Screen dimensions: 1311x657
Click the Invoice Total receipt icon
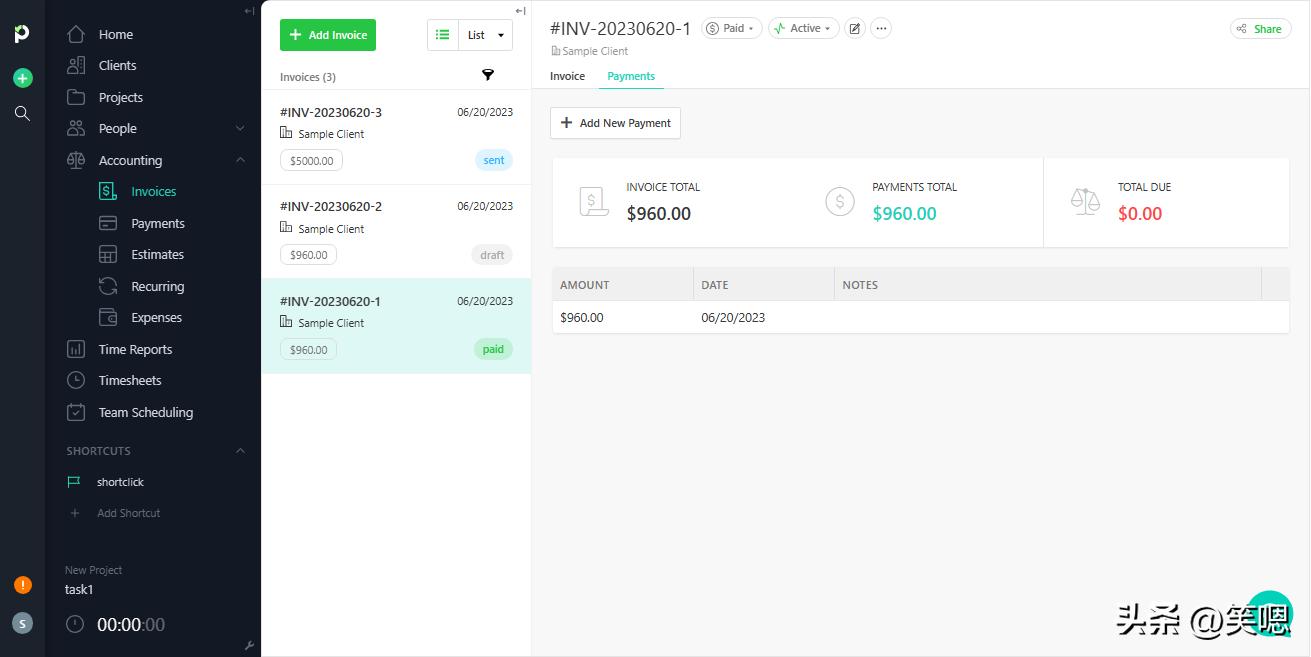[593, 201]
